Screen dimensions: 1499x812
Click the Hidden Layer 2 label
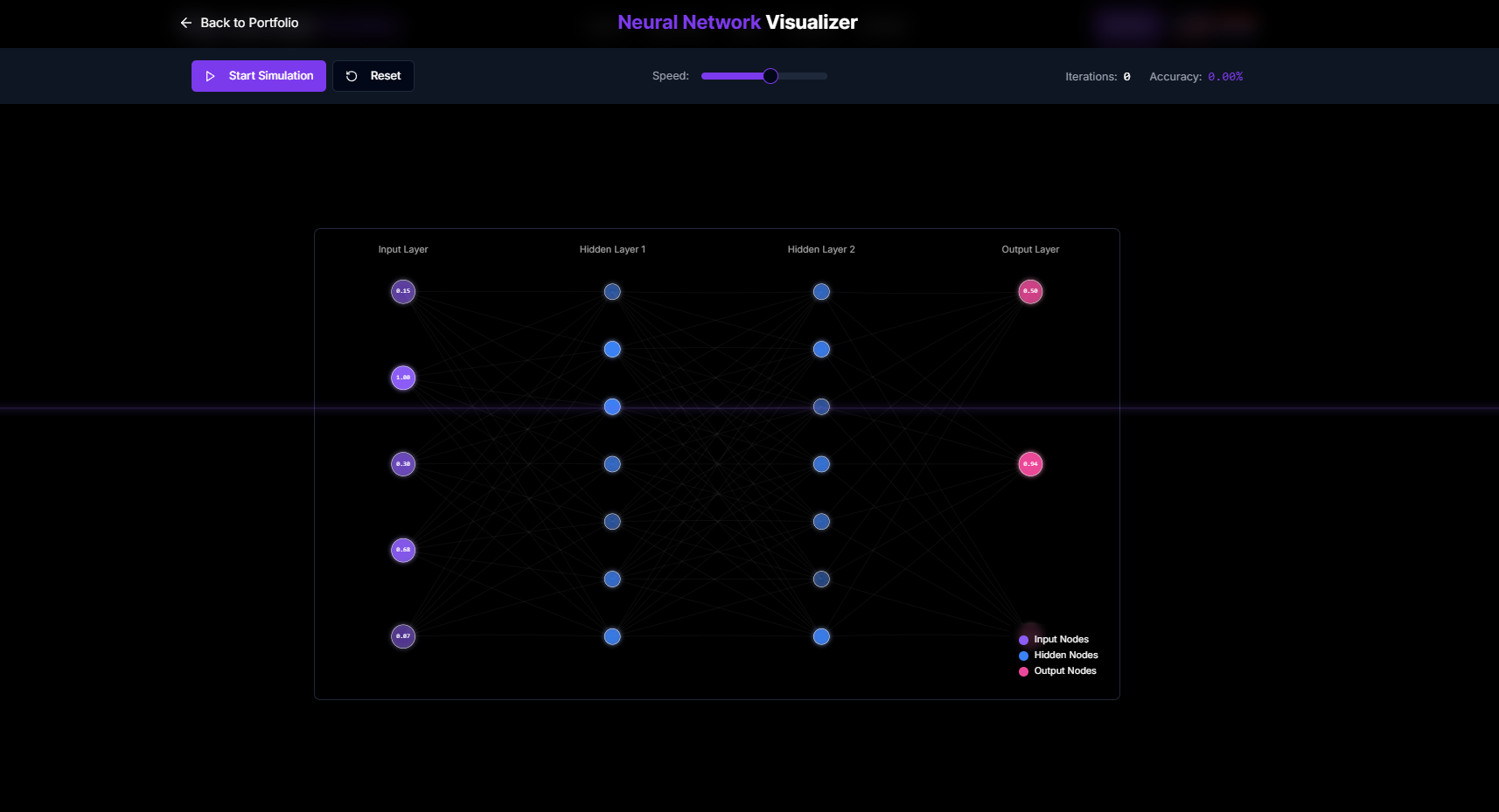(x=821, y=249)
